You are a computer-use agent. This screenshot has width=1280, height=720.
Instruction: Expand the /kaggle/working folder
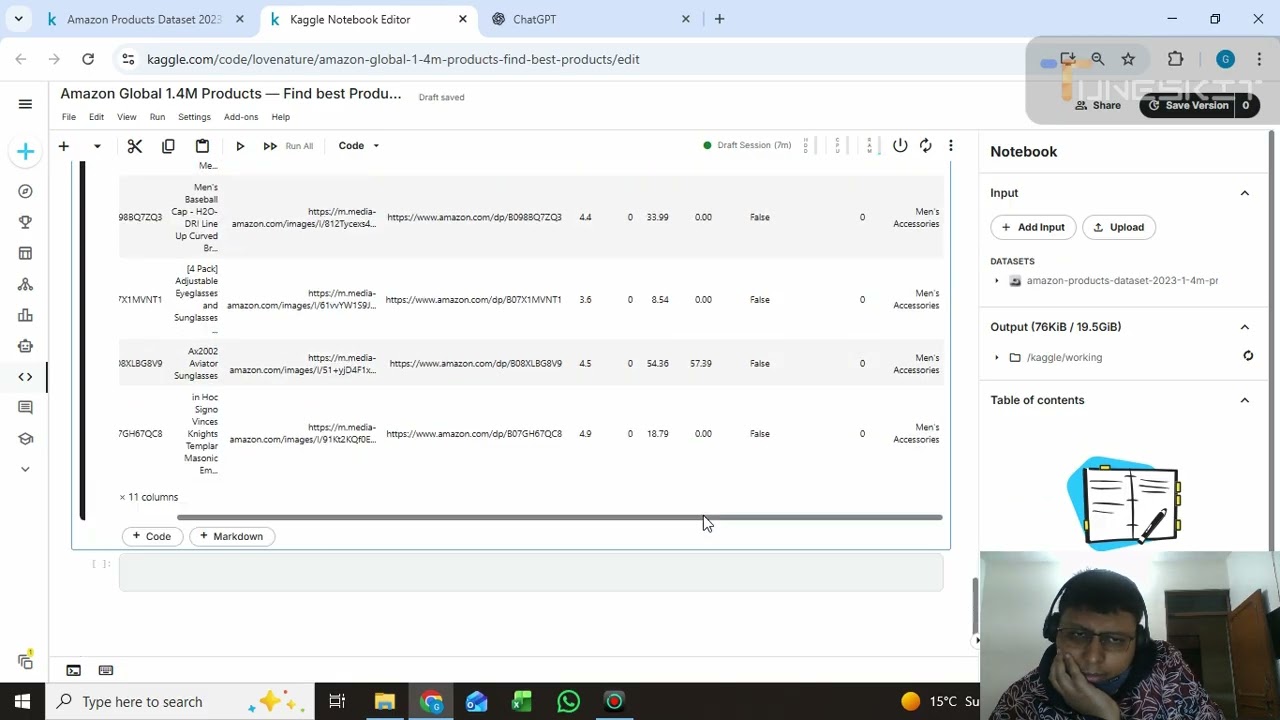996,358
